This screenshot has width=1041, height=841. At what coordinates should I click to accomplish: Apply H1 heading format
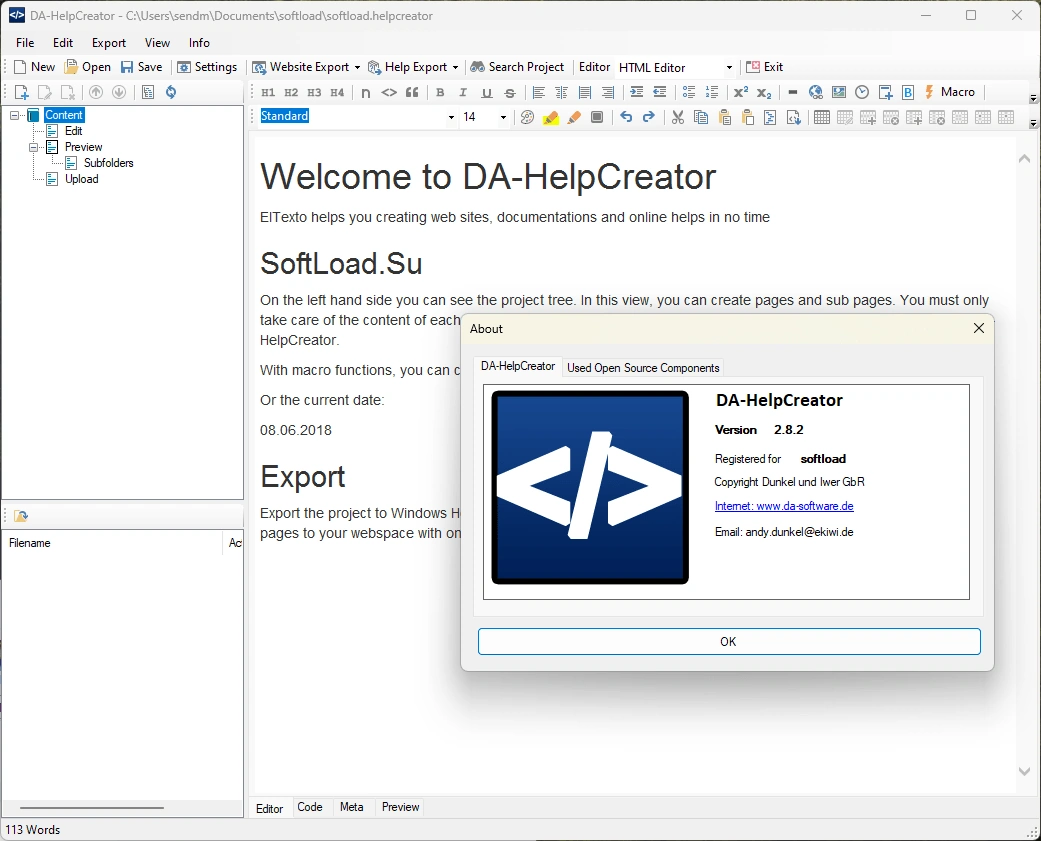[268, 92]
